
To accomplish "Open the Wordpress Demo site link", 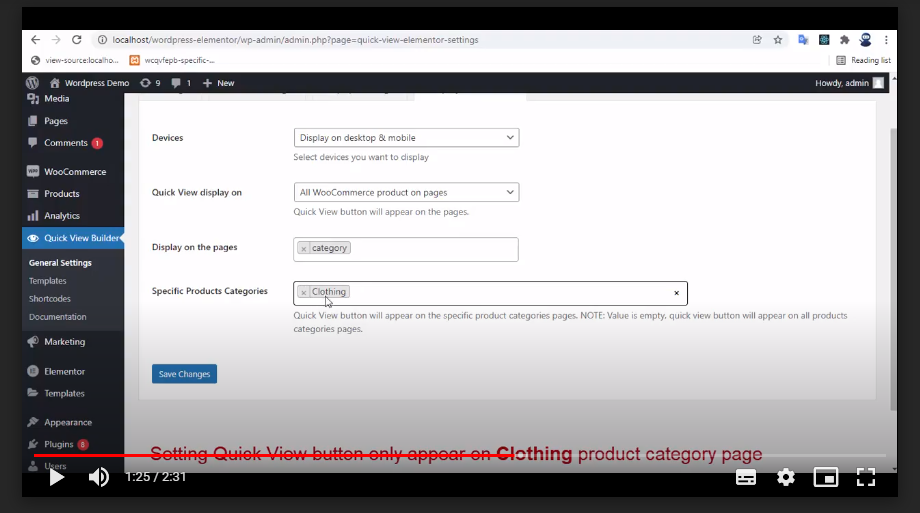I will tap(90, 83).
